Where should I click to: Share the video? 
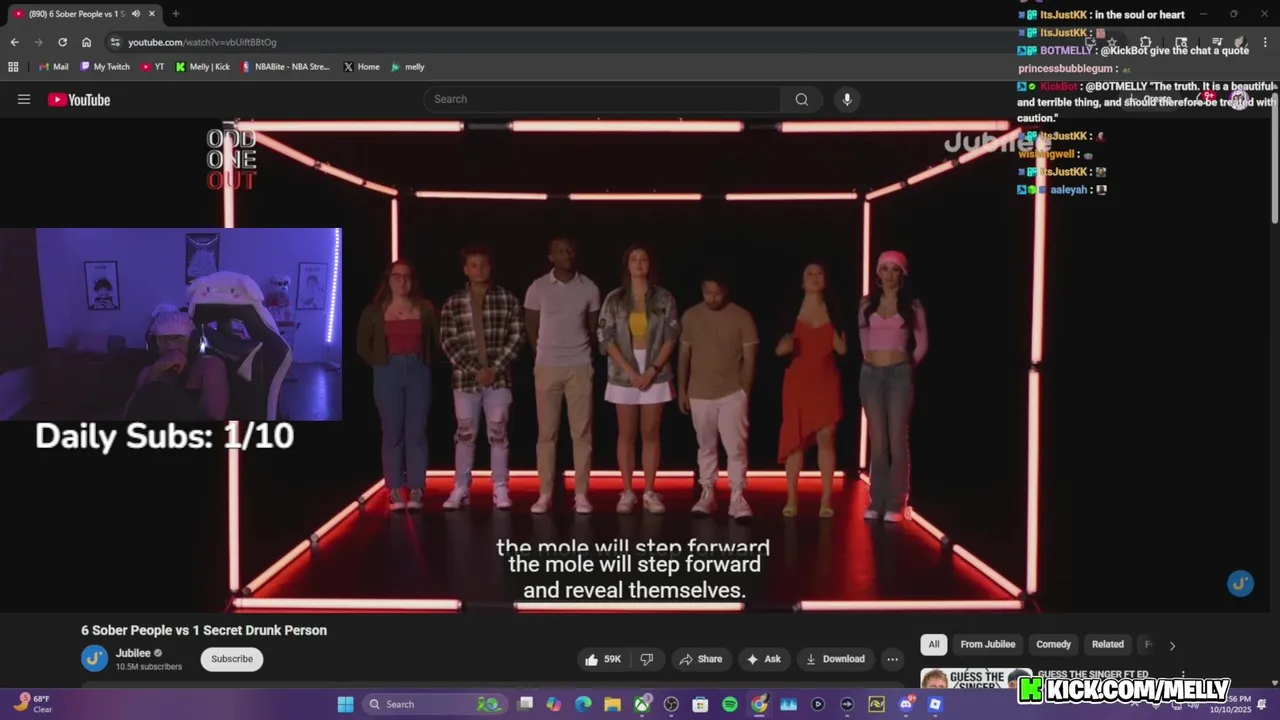(x=700, y=659)
